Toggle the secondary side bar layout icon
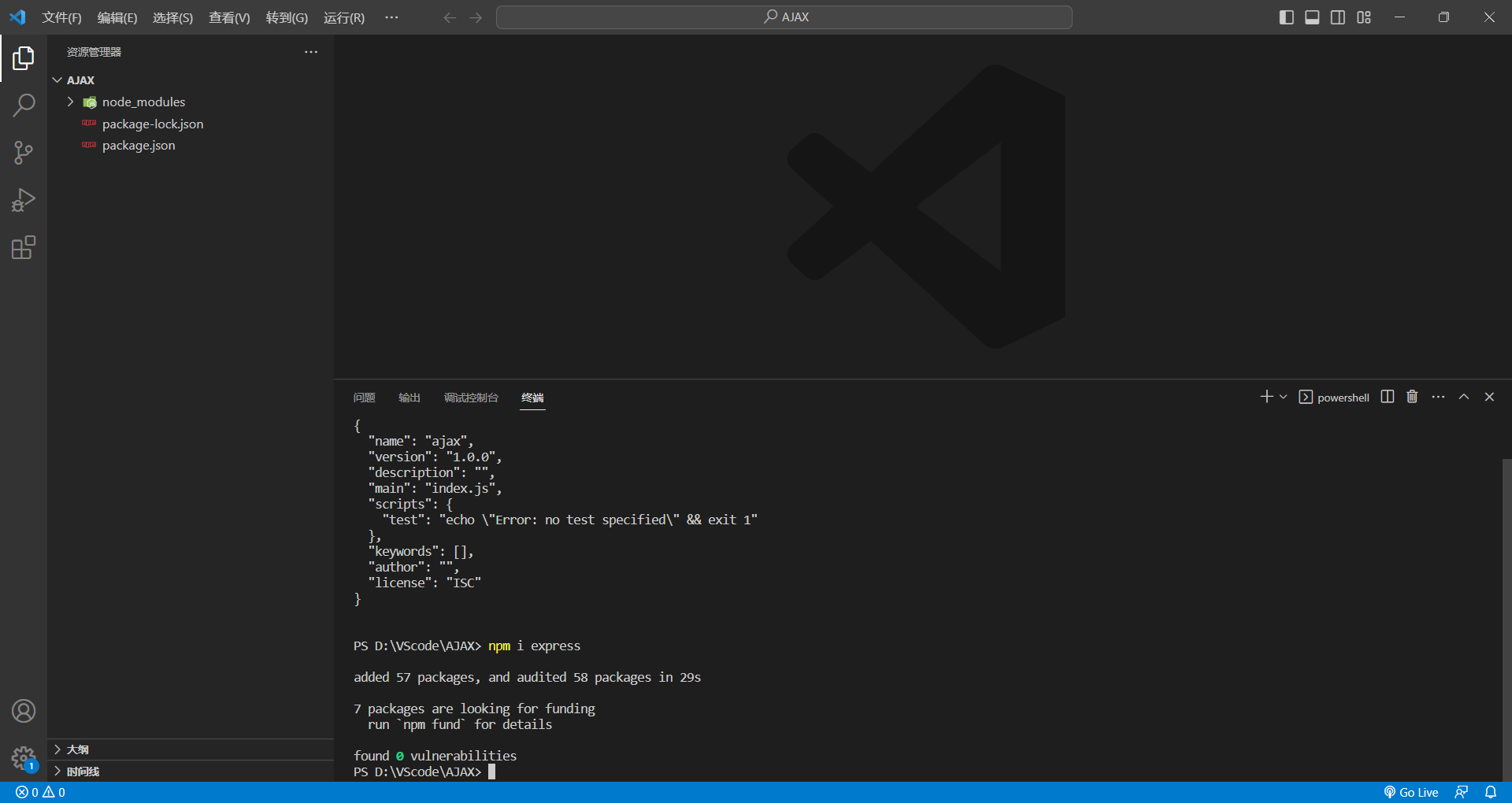Screen dimensions: 1512x803 click(x=1338, y=17)
